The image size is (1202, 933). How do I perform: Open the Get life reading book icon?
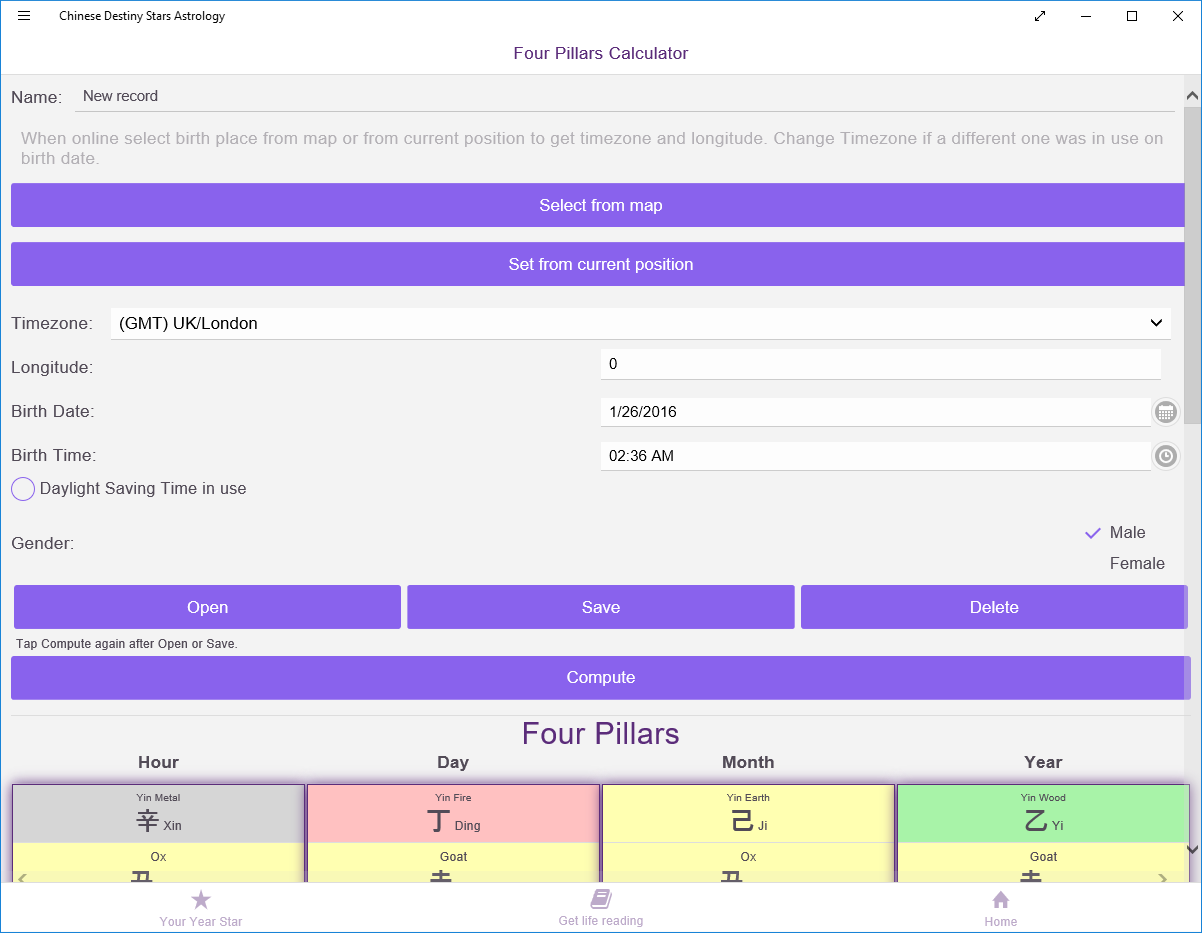601,898
